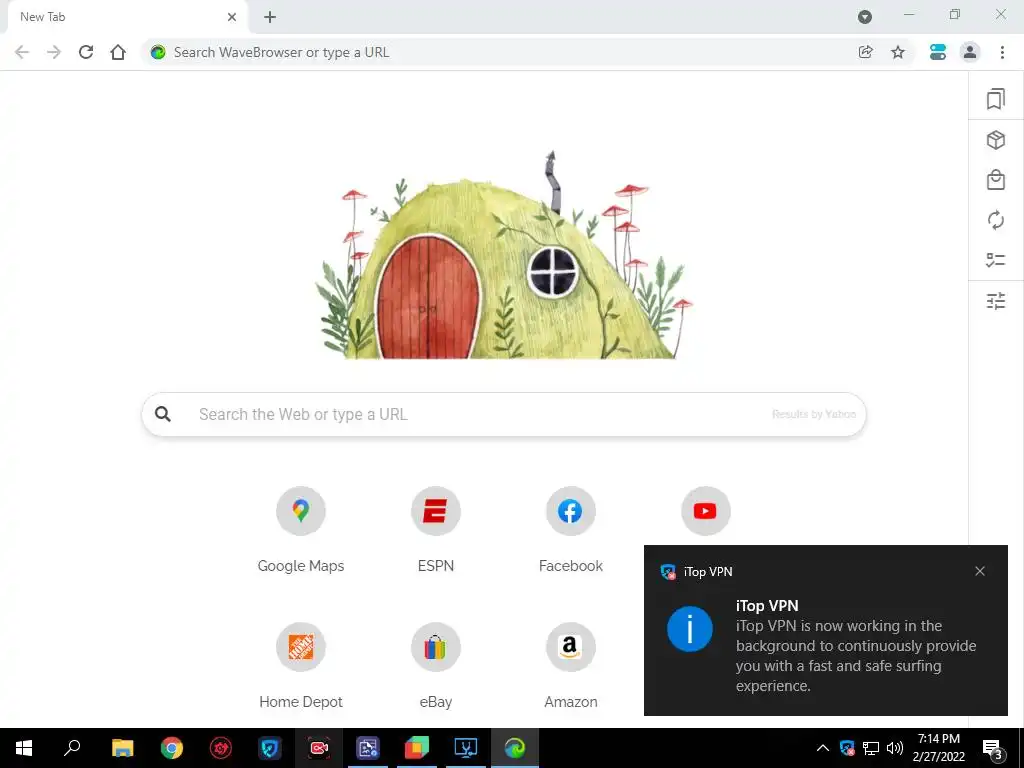
Task: Open the screen recorder taskbar app
Action: click(319, 748)
